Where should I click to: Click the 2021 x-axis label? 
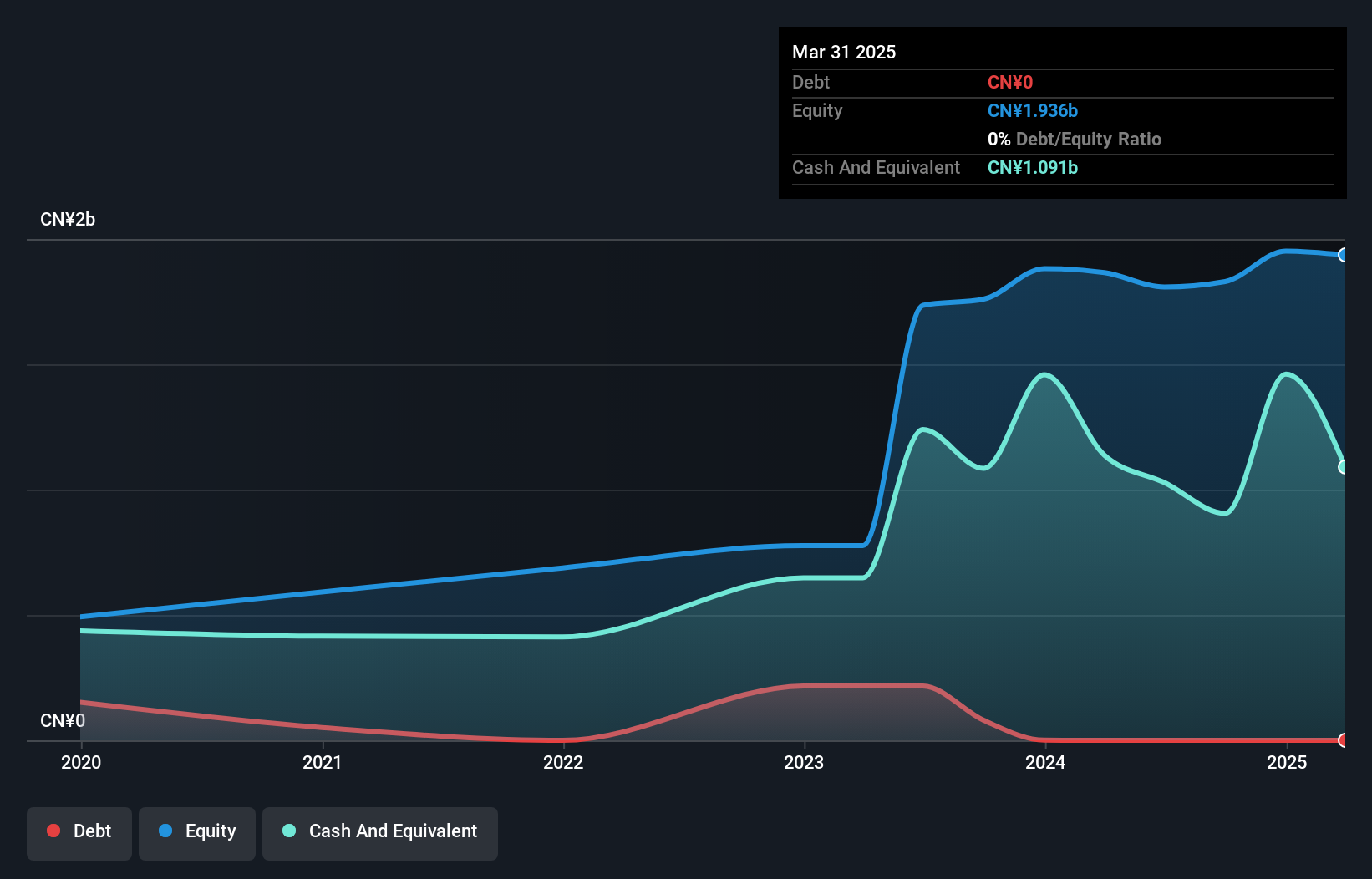[x=323, y=762]
